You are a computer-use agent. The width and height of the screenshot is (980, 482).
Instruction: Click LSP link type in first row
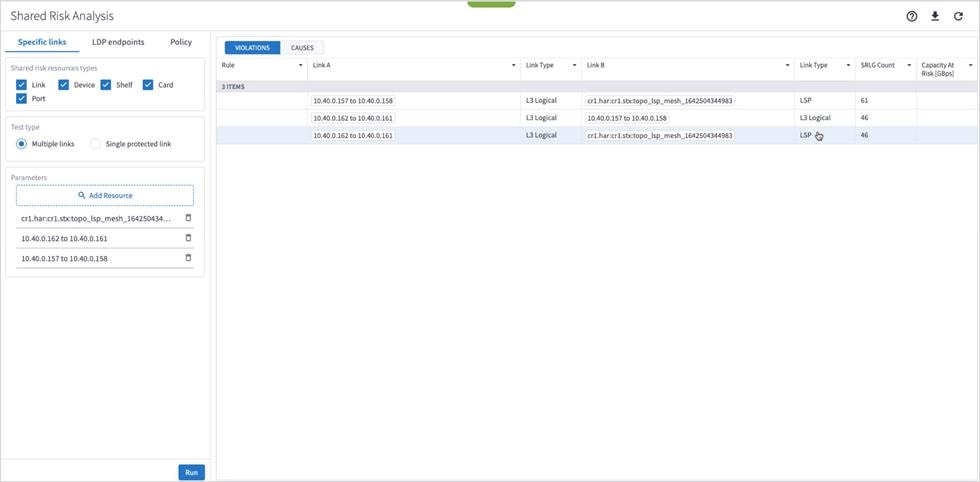(x=805, y=100)
